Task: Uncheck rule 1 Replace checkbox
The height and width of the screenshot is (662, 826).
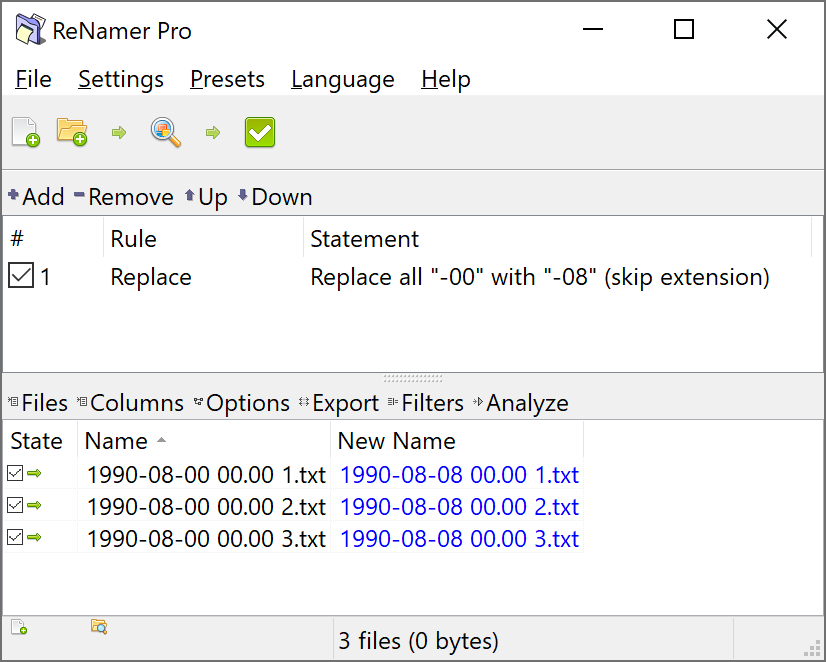Action: (21, 275)
